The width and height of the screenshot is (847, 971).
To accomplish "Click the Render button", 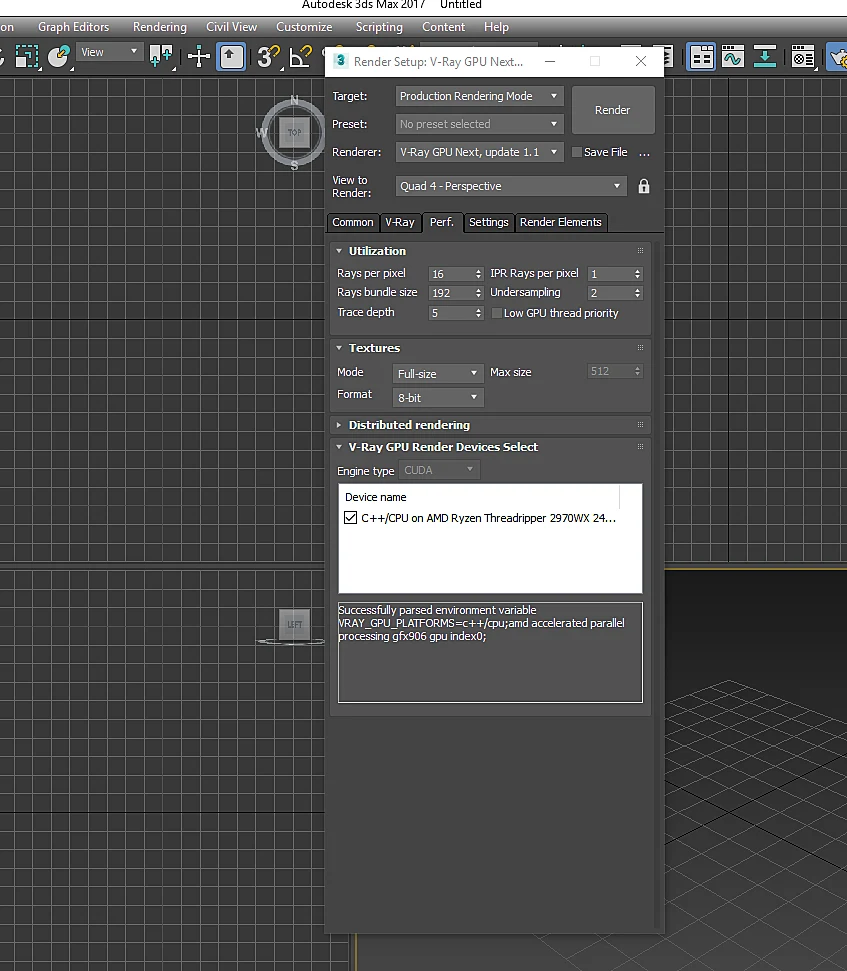I will coord(612,110).
